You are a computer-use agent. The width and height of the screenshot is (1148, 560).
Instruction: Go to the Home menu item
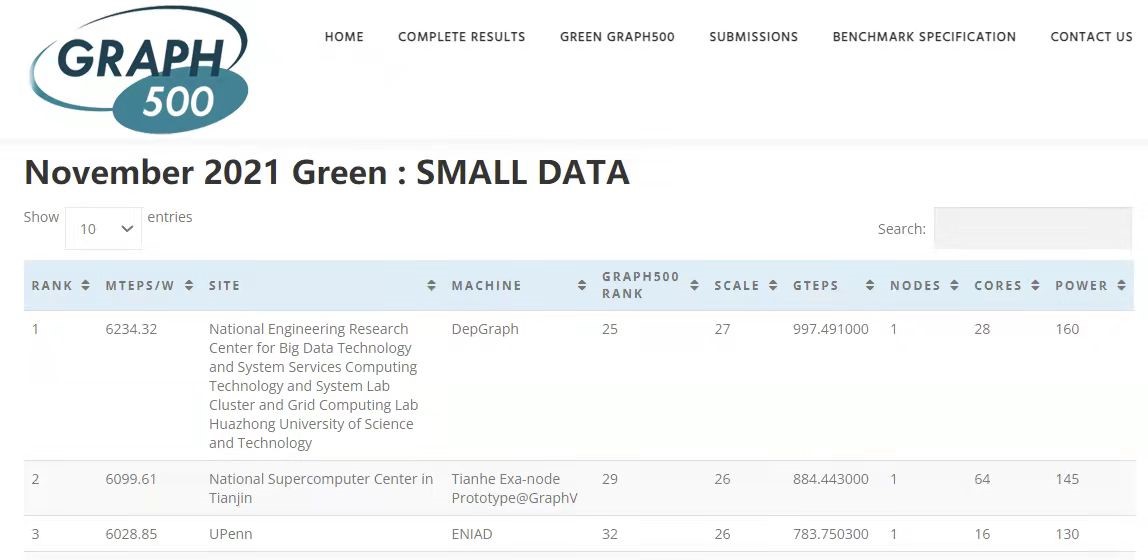click(344, 37)
